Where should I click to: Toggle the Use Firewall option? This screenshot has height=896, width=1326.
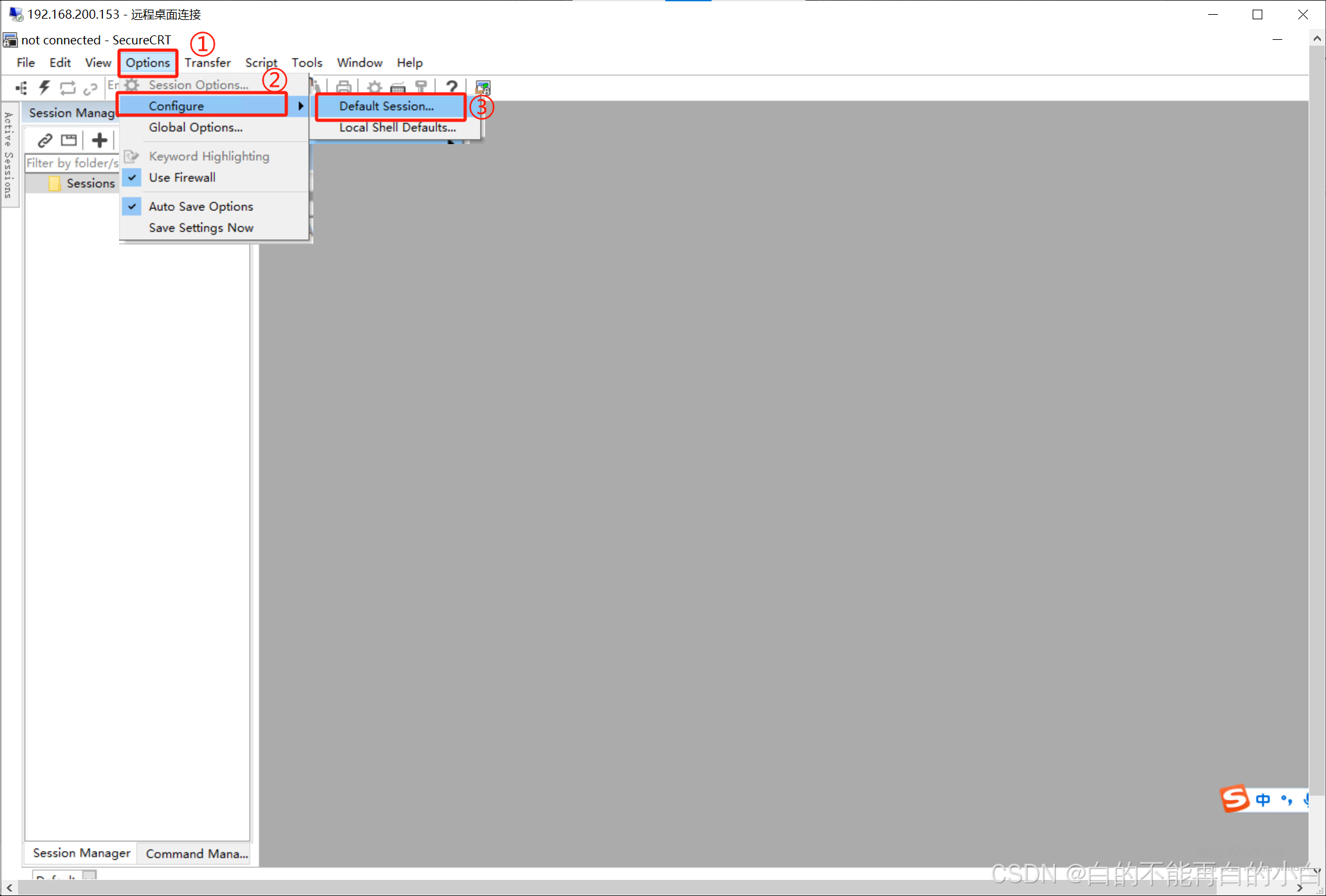pos(182,178)
